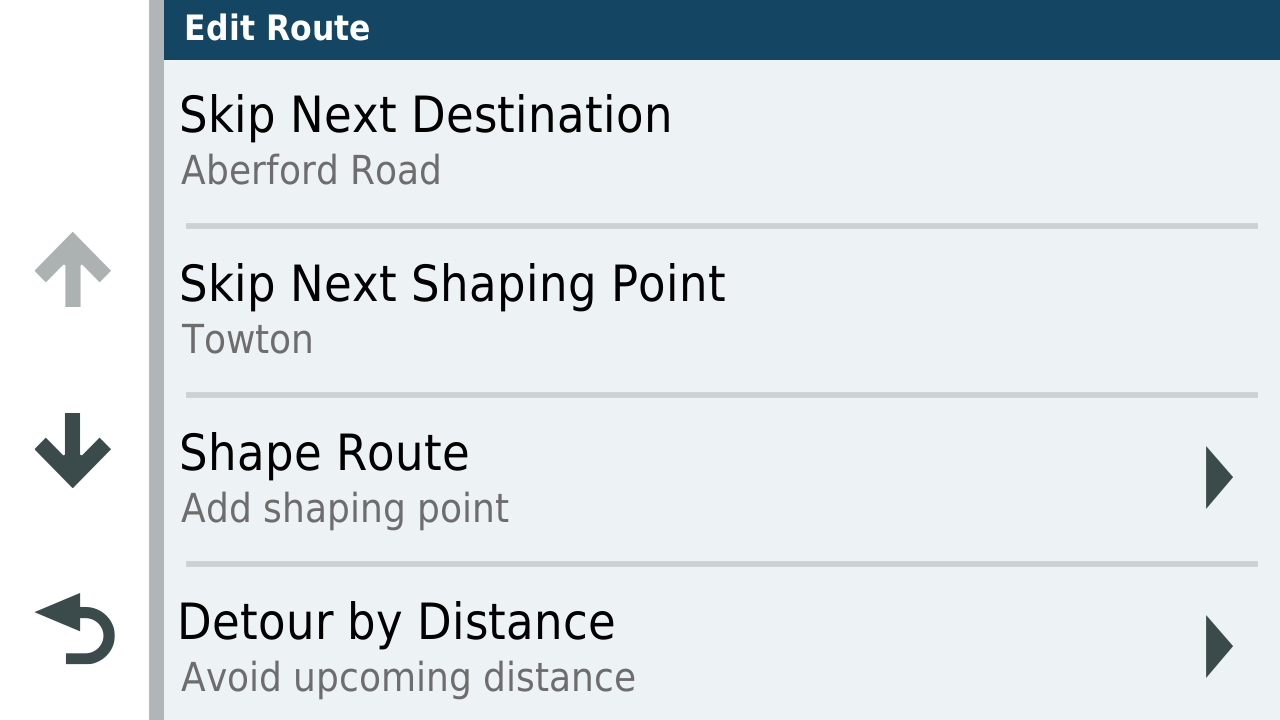
Task: Tap the Aberford Road subtitle text
Action: coord(311,171)
